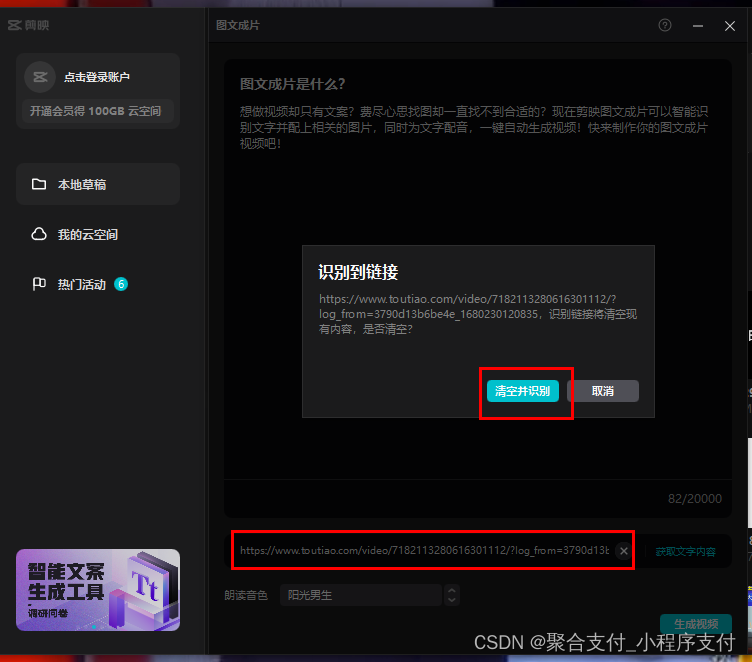
Task: Click 点击登录账户 to sign in
Action: coord(97,77)
